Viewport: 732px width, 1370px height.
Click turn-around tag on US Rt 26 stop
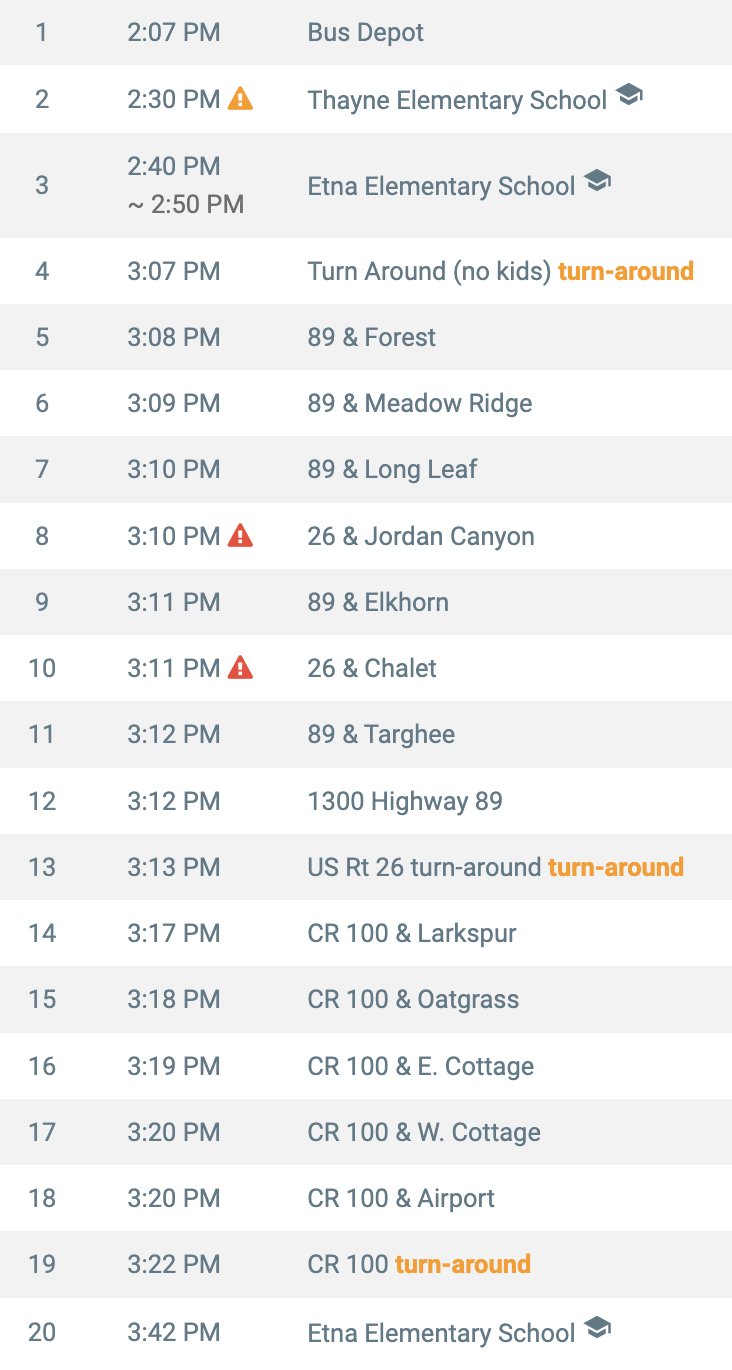click(616, 867)
